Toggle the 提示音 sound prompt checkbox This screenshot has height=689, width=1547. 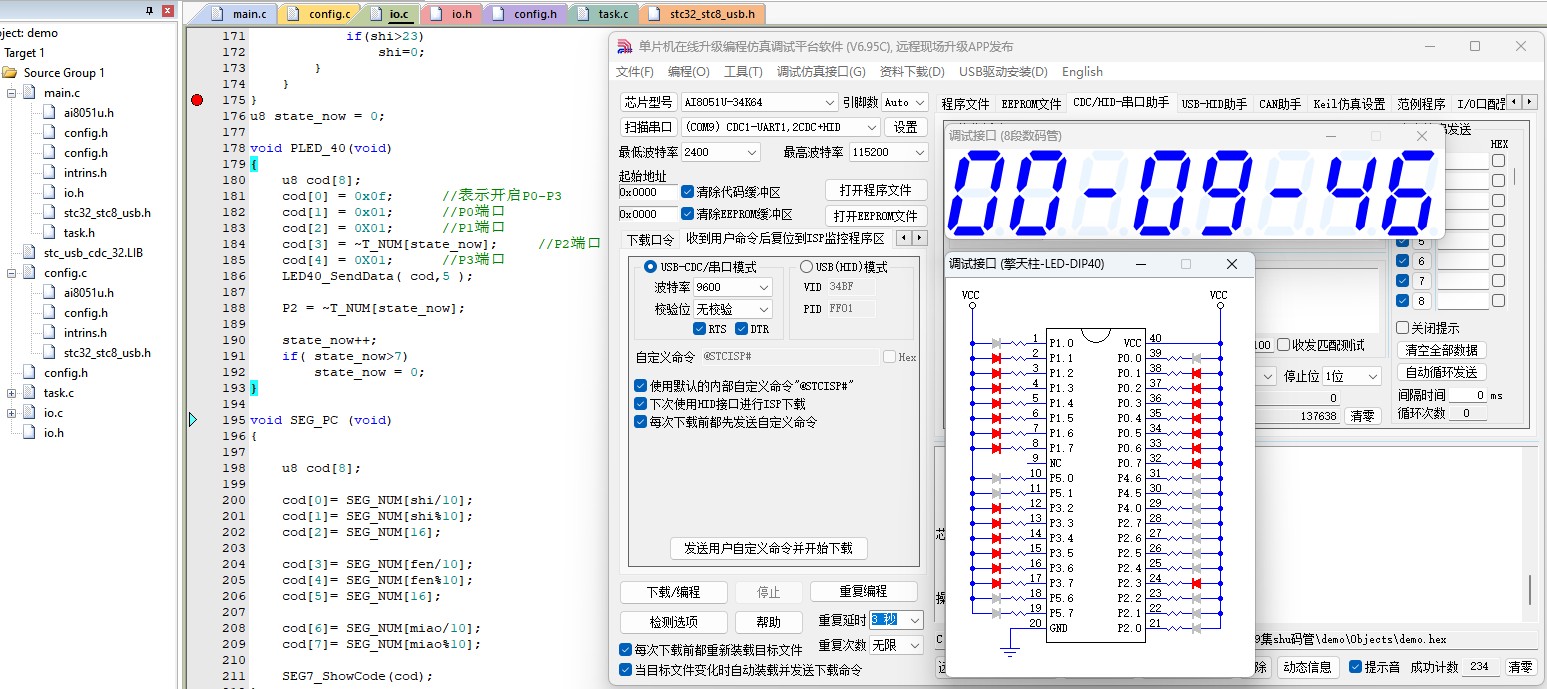click(1355, 667)
